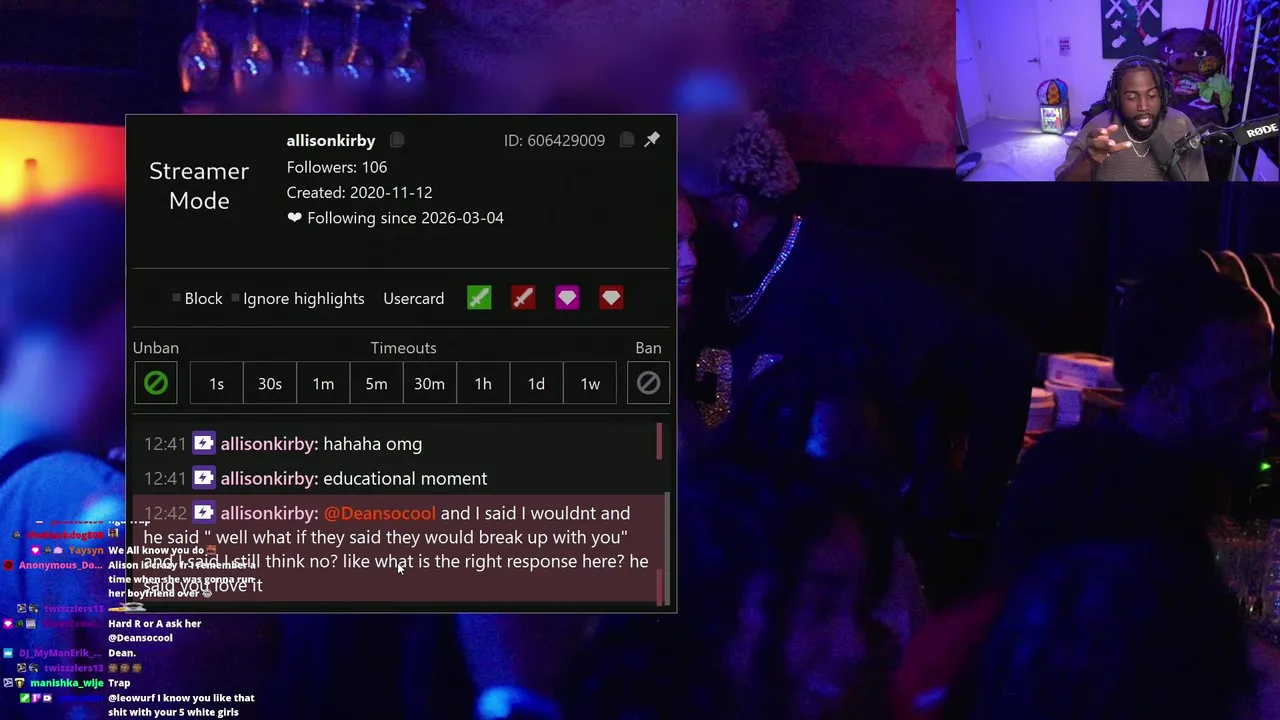Copy the allisonkirby username with copy icon

[x=397, y=140]
